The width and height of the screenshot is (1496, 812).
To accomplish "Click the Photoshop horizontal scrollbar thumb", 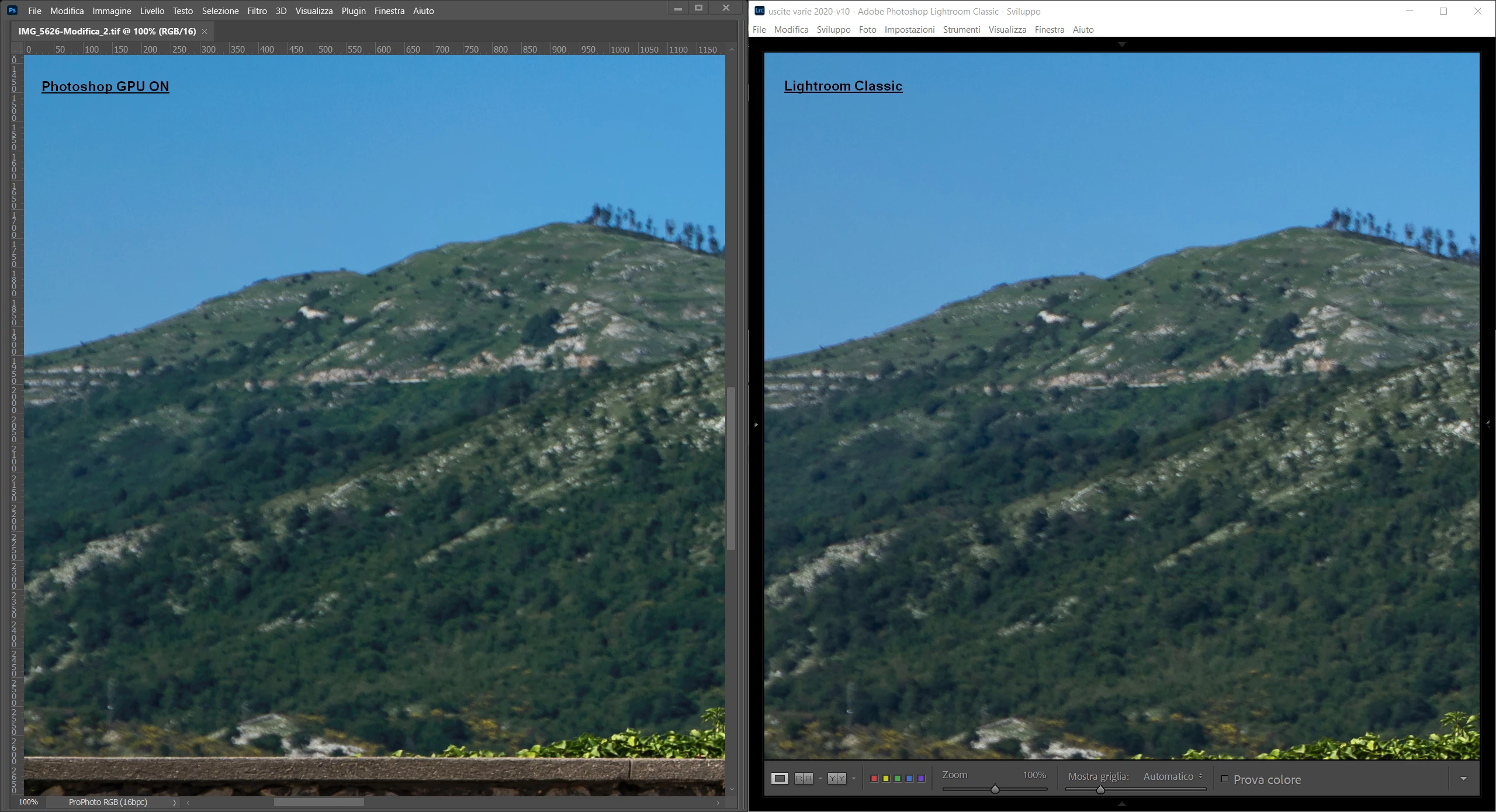I will [x=319, y=803].
